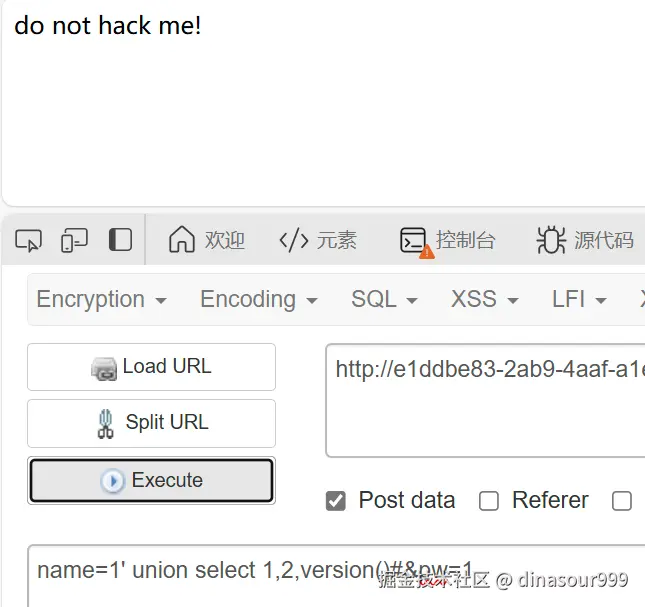Open the SQL dropdown menu
This screenshot has width=645, height=607.
384,299
